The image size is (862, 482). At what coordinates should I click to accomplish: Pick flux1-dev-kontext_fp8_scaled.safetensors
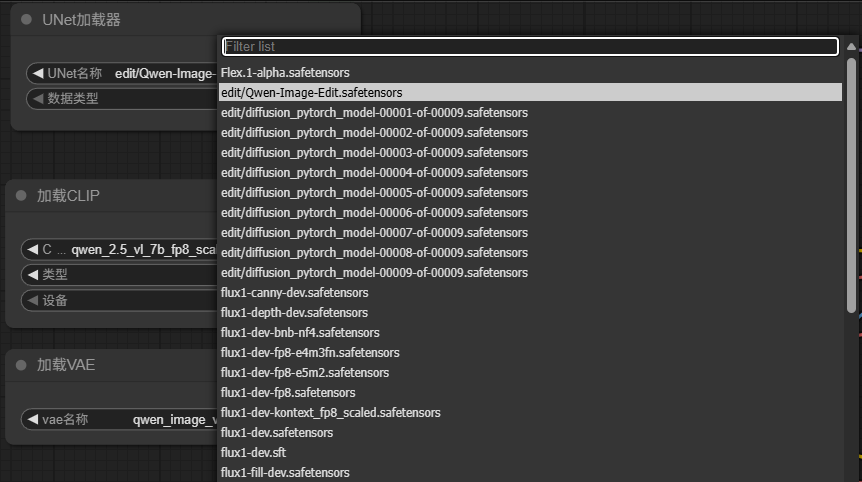point(330,412)
